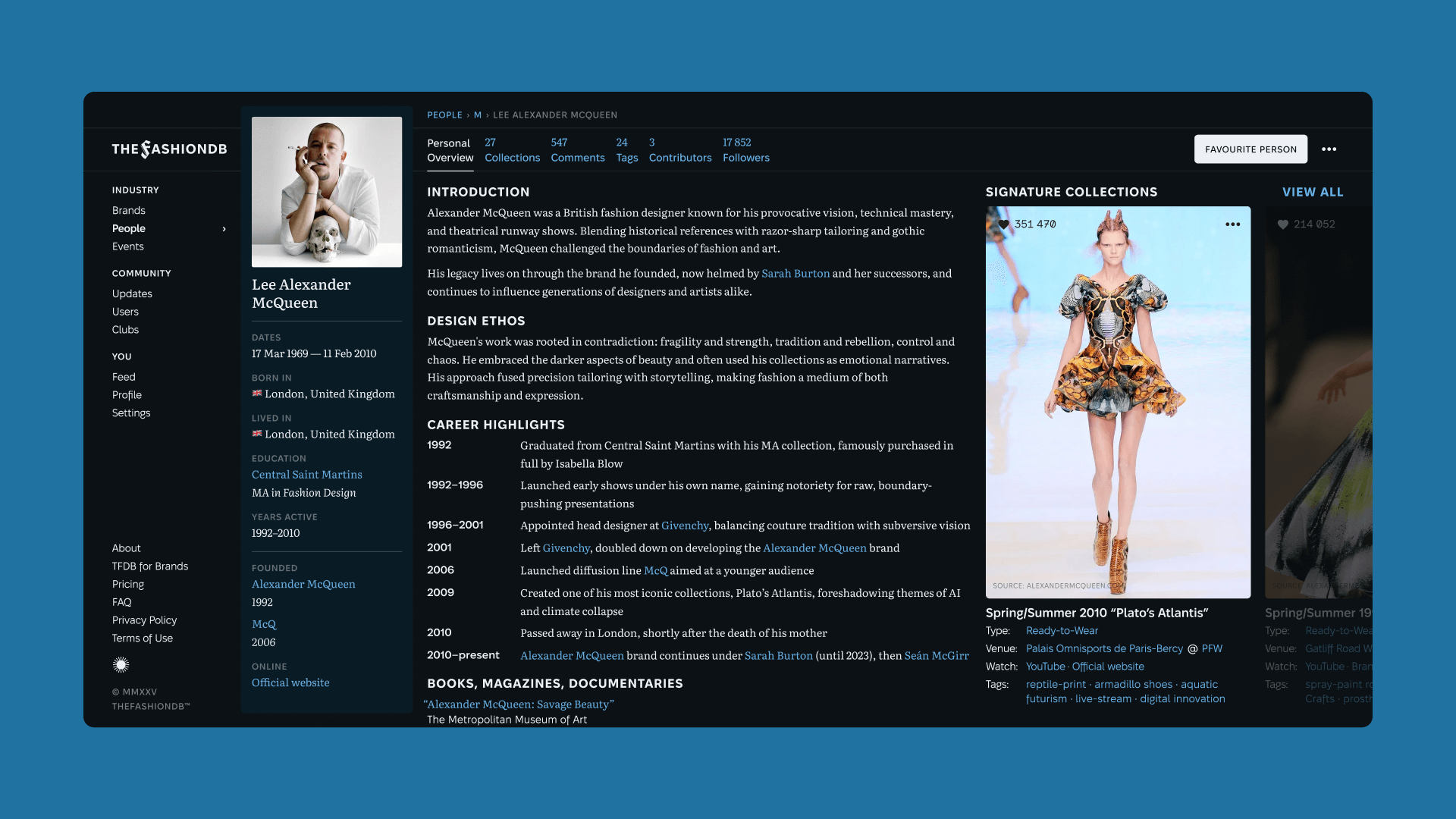Open Alexander McQueen brand under Founded
Screen dimensions: 1456x819
click(303, 585)
